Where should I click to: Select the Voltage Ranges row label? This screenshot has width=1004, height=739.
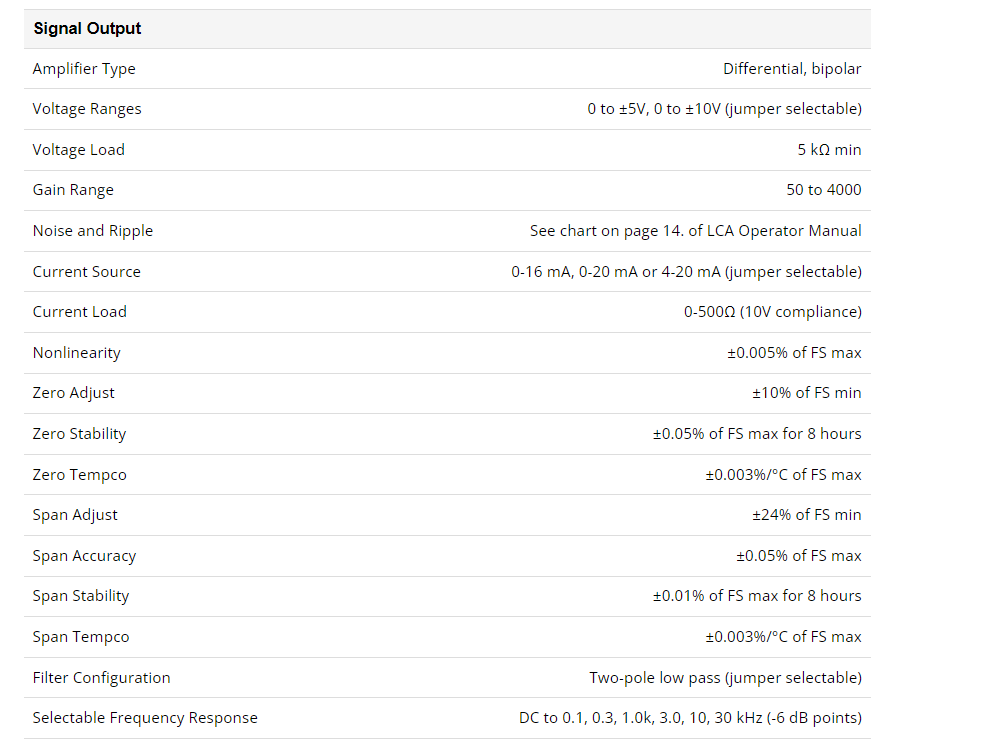pyautogui.click(x=87, y=110)
